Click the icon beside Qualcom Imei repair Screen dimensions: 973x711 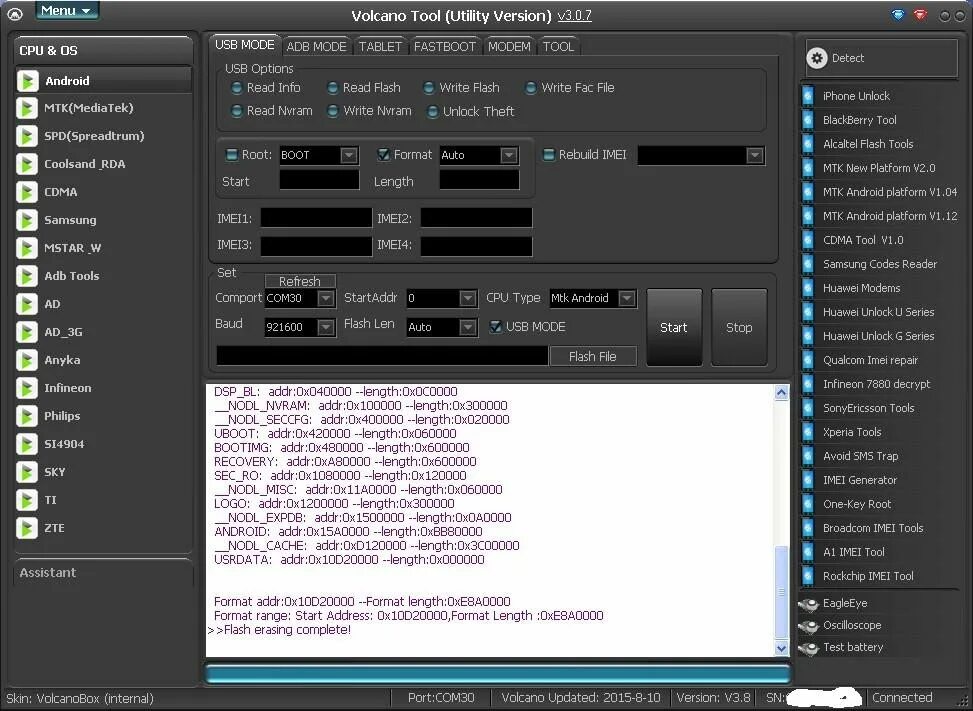[x=808, y=360]
